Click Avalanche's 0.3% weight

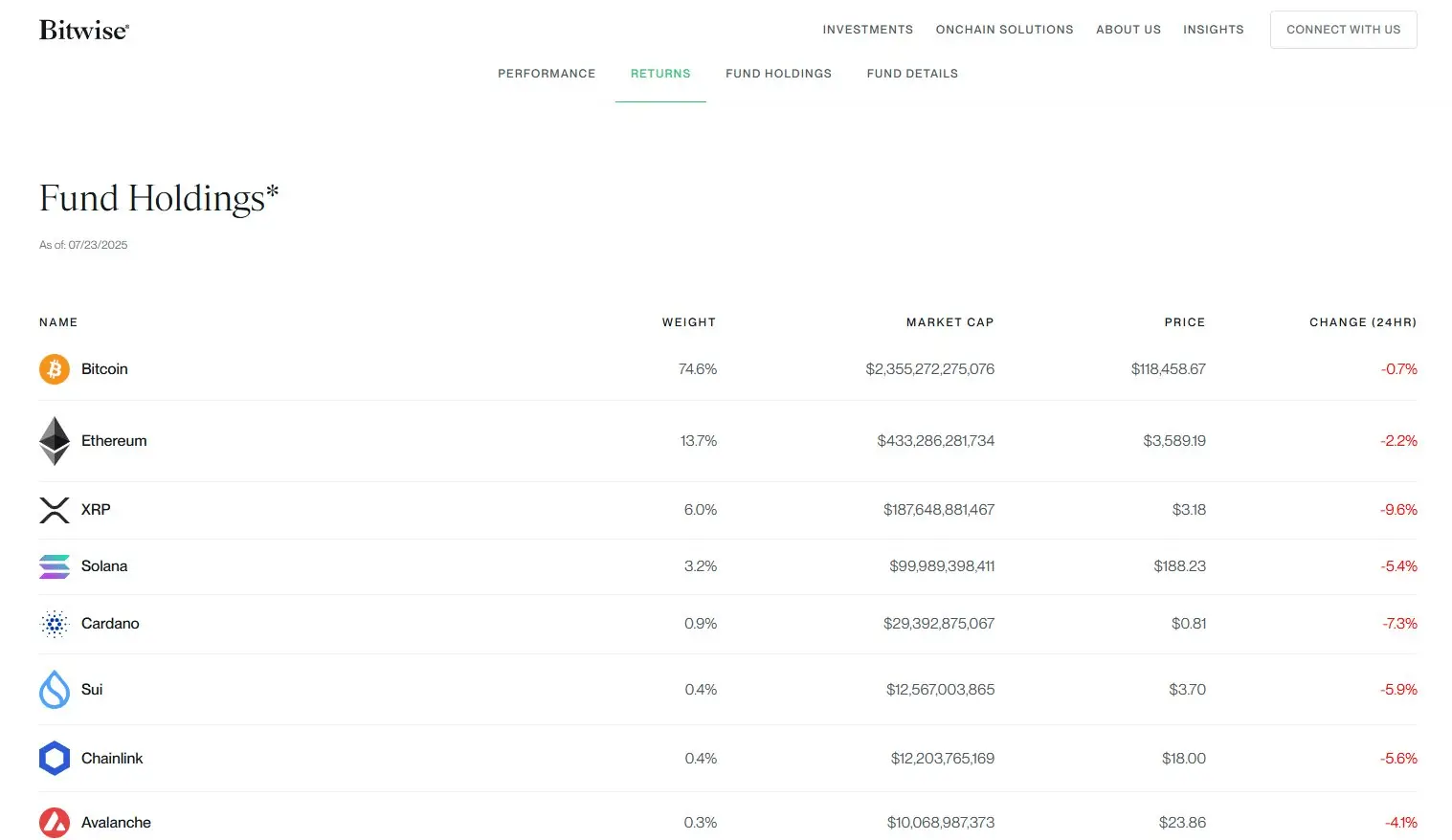coord(701,823)
